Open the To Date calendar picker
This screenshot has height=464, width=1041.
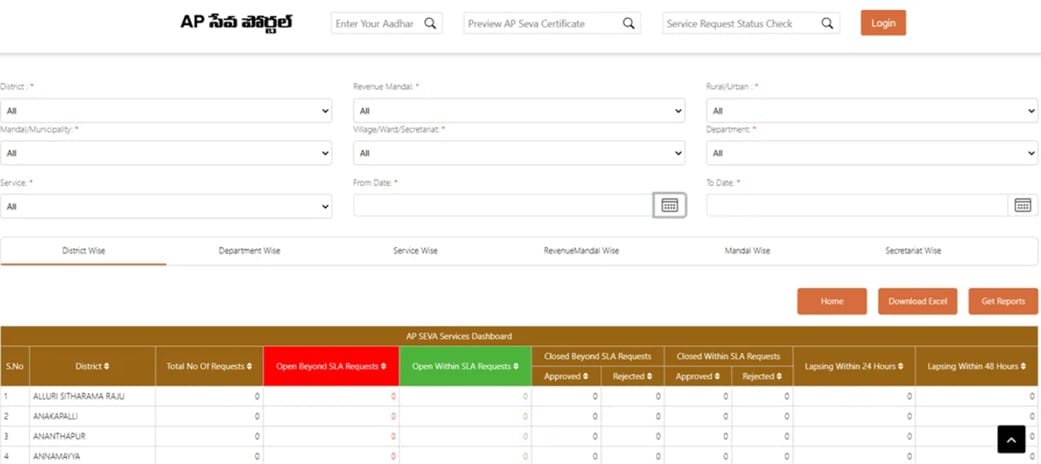click(1022, 205)
